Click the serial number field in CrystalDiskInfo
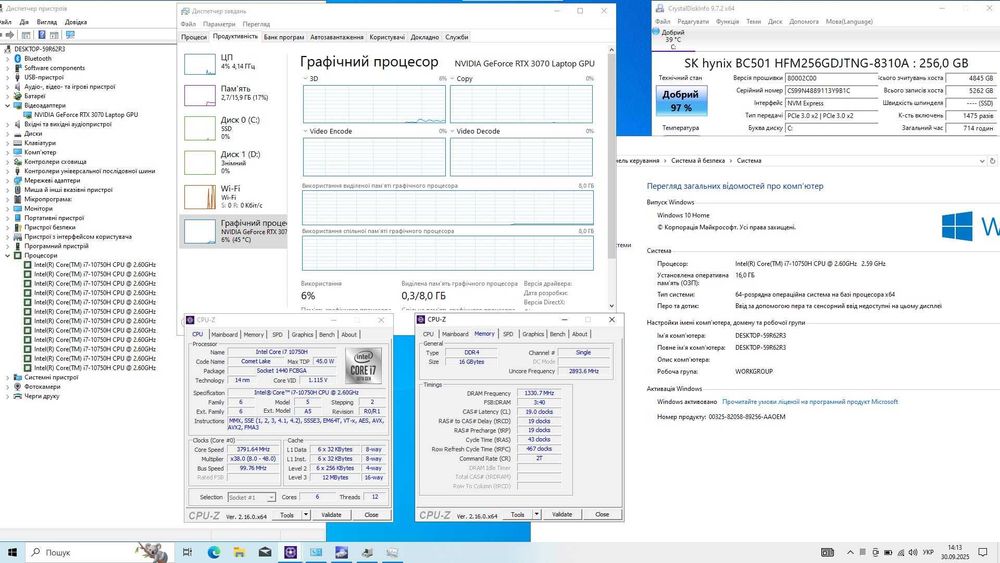 [x=831, y=91]
